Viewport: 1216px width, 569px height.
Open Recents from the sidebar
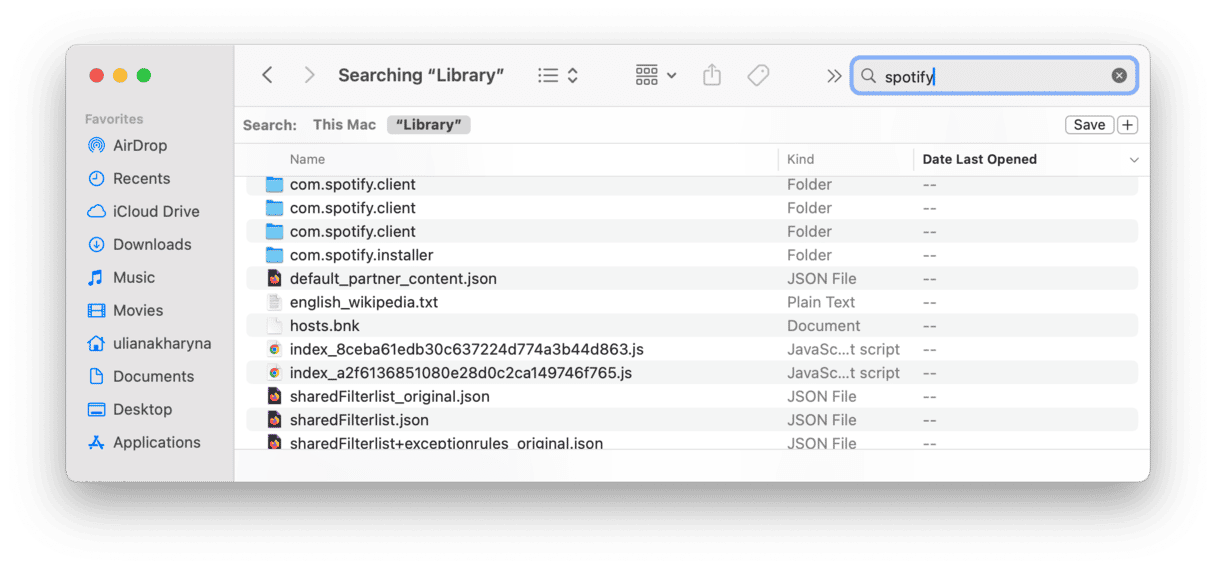click(x=141, y=179)
